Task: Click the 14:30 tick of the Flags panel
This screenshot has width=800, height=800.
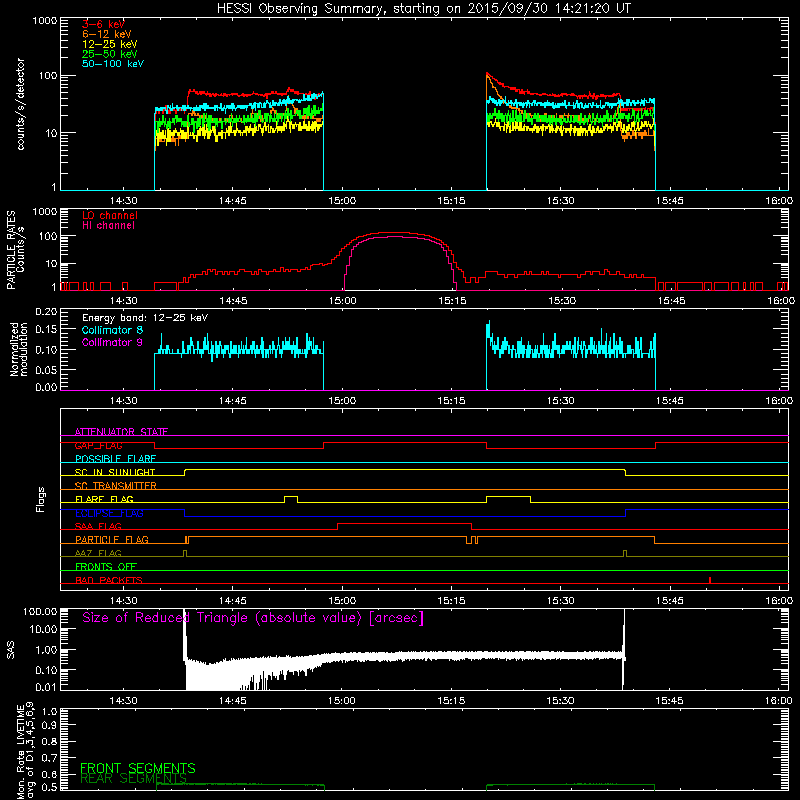Action: point(123,601)
